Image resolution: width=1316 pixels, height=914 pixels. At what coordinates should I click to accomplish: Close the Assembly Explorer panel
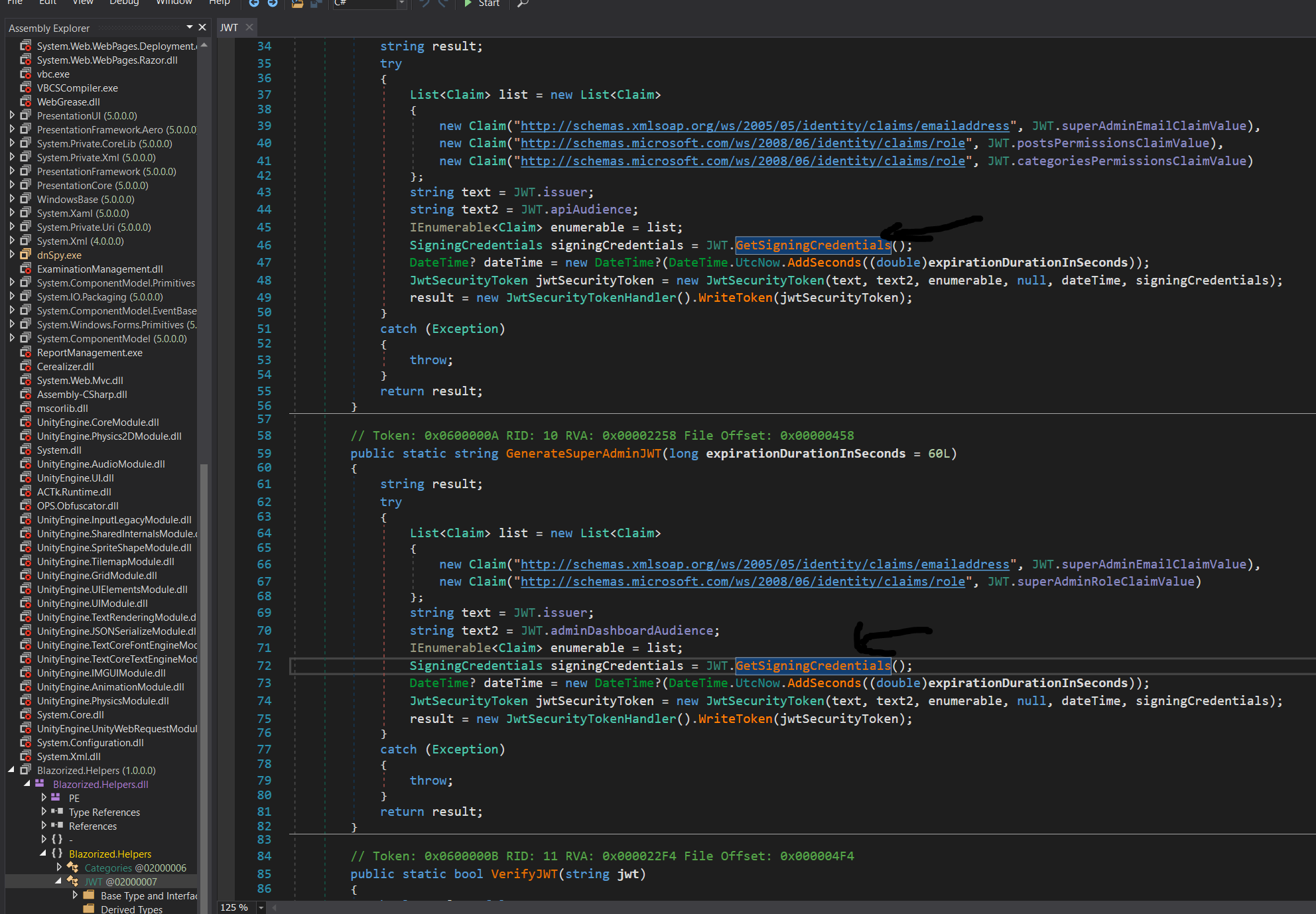tap(202, 27)
